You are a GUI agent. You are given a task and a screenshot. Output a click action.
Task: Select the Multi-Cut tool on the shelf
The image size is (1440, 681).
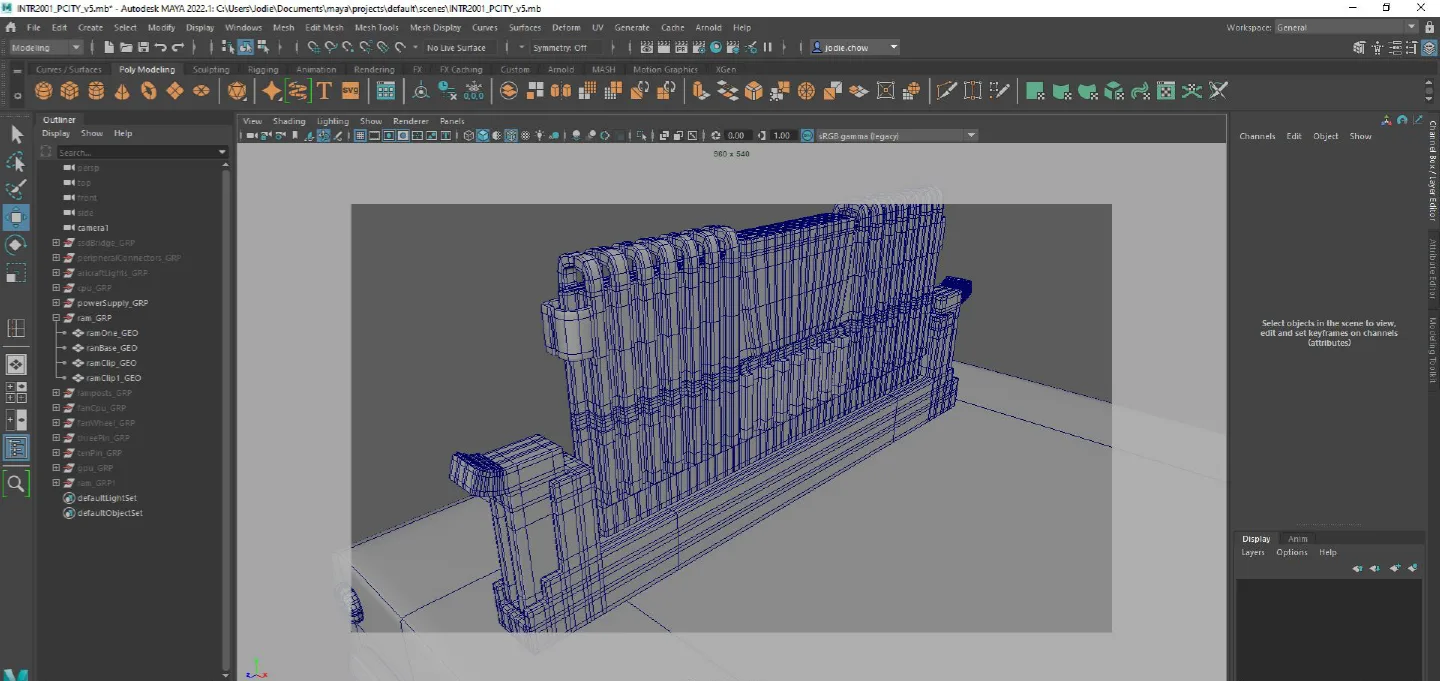click(x=947, y=91)
